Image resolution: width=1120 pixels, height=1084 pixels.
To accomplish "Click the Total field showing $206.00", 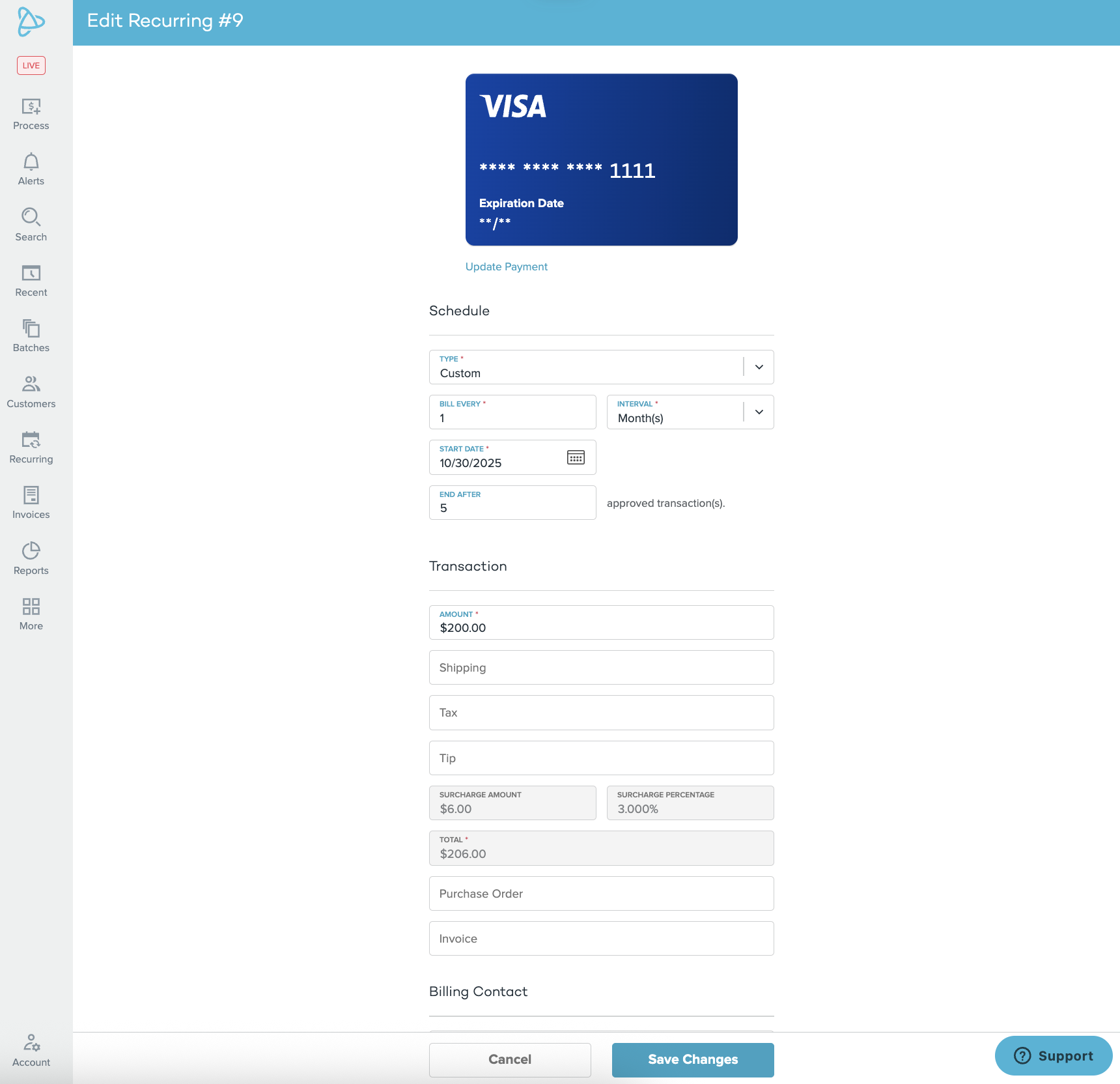I will pyautogui.click(x=602, y=848).
